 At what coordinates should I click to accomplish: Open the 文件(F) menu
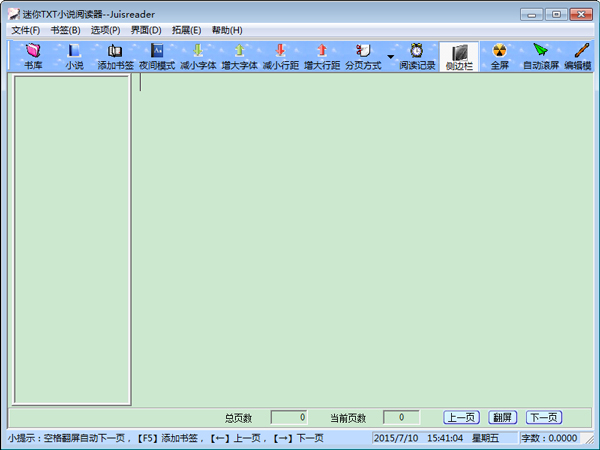[x=26, y=30]
